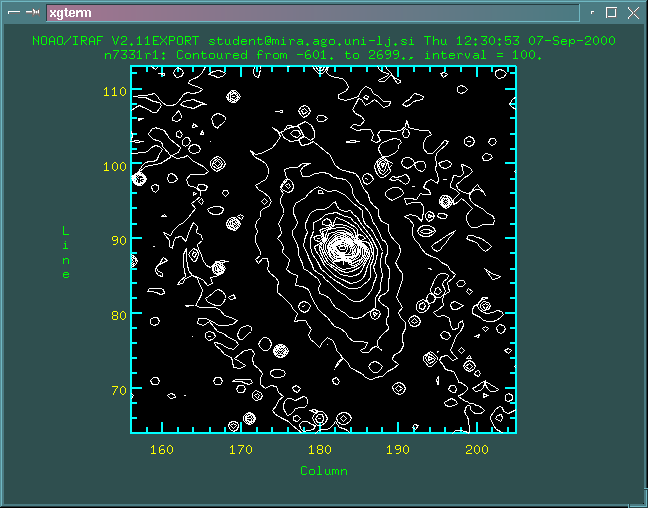Click the time 12:30:53 in the header
Viewport: 648px width, 508px height.
pos(489,41)
